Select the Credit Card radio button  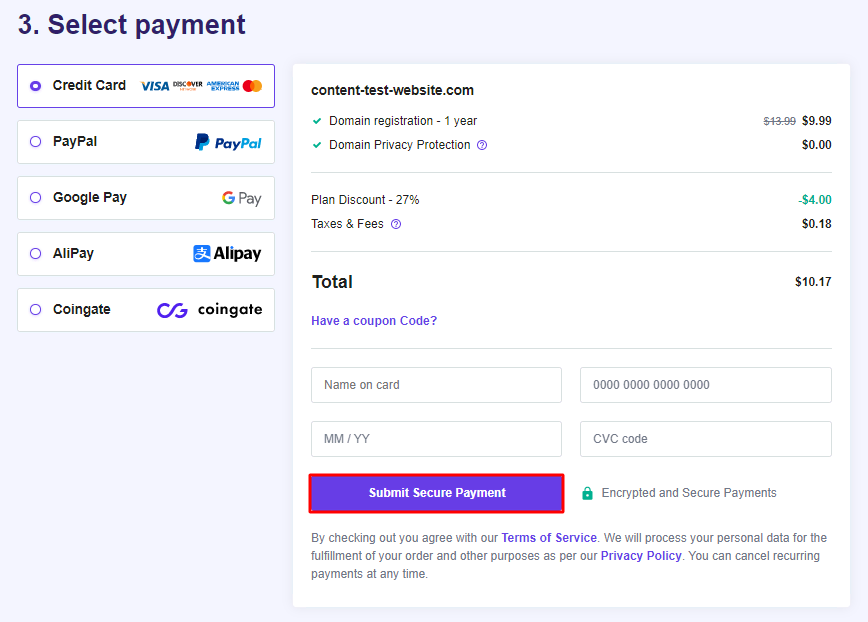pyautogui.click(x=36, y=86)
